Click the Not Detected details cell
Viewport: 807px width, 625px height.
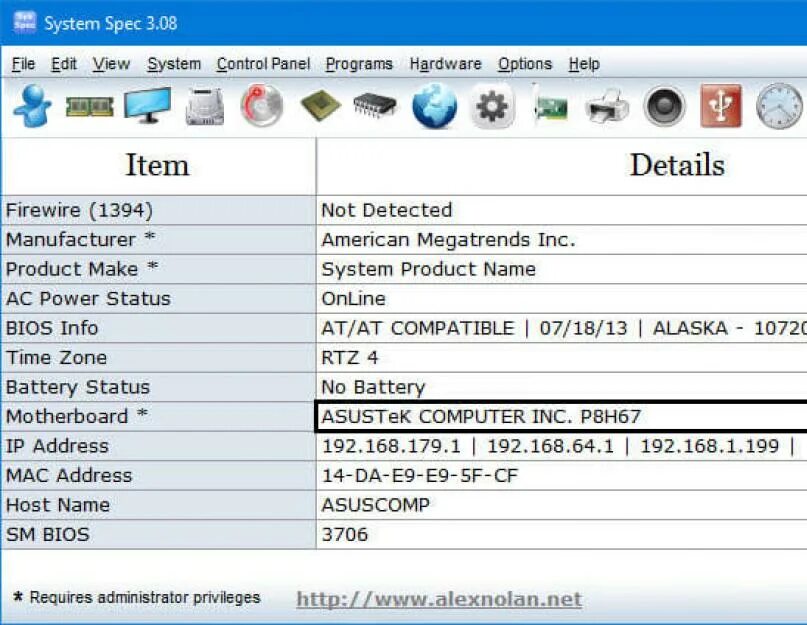click(x=562, y=210)
